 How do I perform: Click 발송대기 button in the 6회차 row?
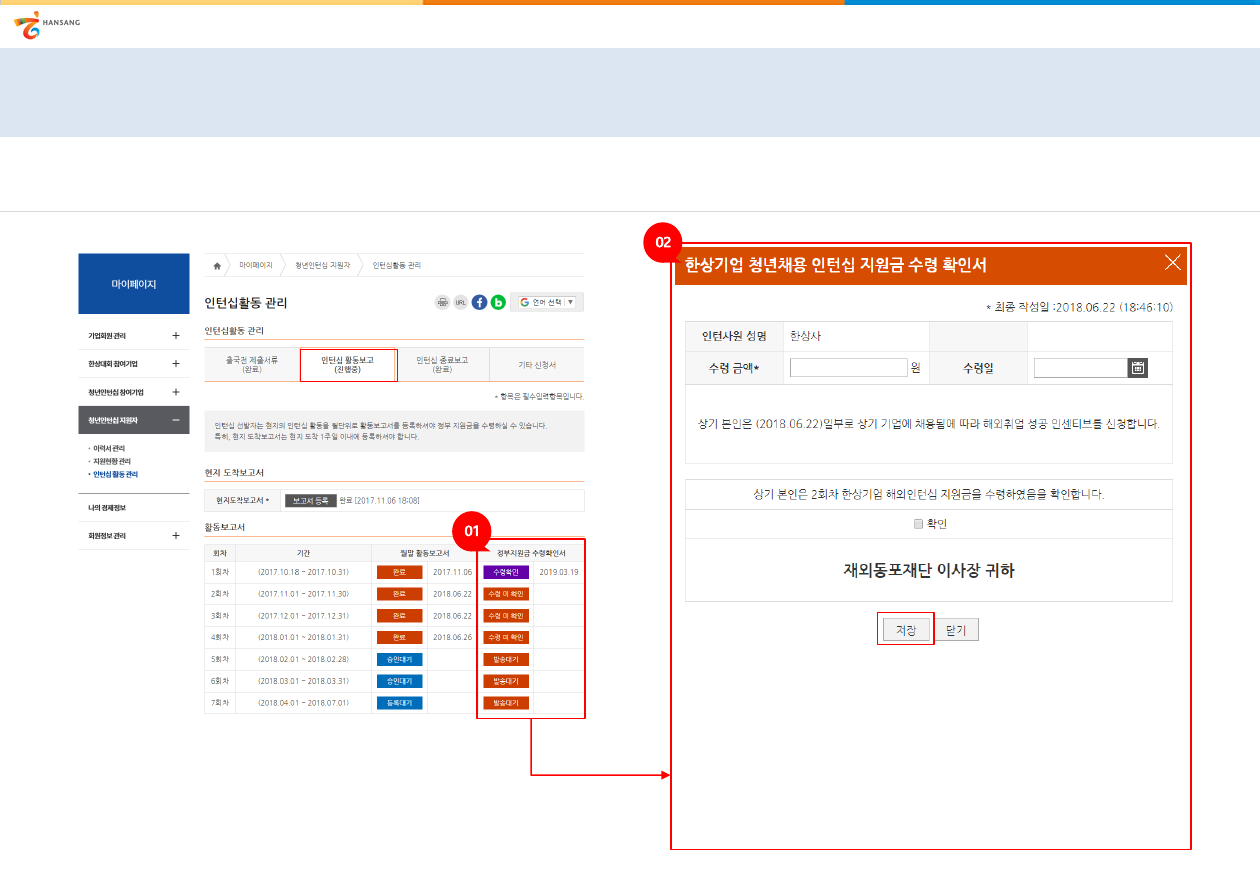506,681
